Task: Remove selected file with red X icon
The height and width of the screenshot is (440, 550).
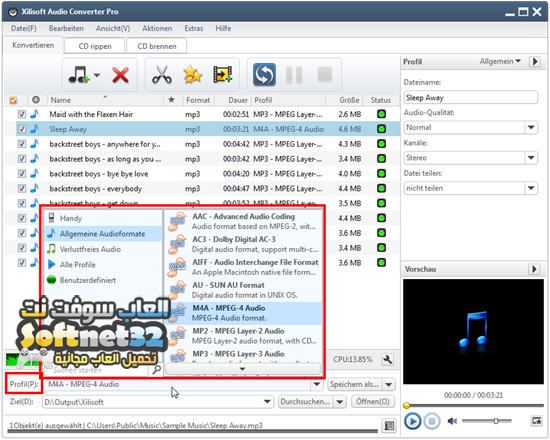Action: tap(120, 75)
